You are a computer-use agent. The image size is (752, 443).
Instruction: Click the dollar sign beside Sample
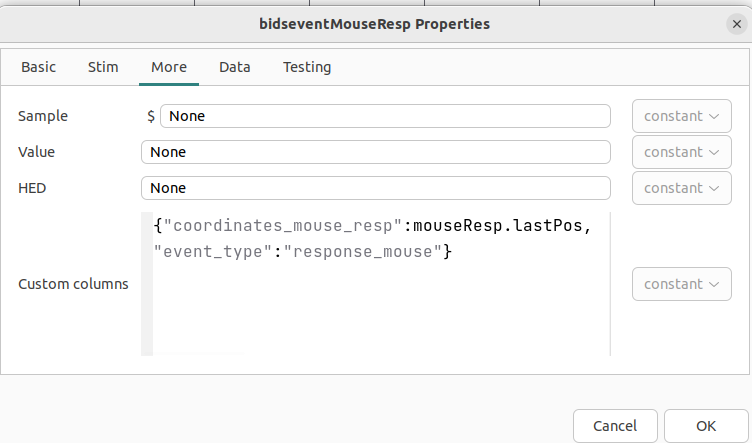coord(151,116)
